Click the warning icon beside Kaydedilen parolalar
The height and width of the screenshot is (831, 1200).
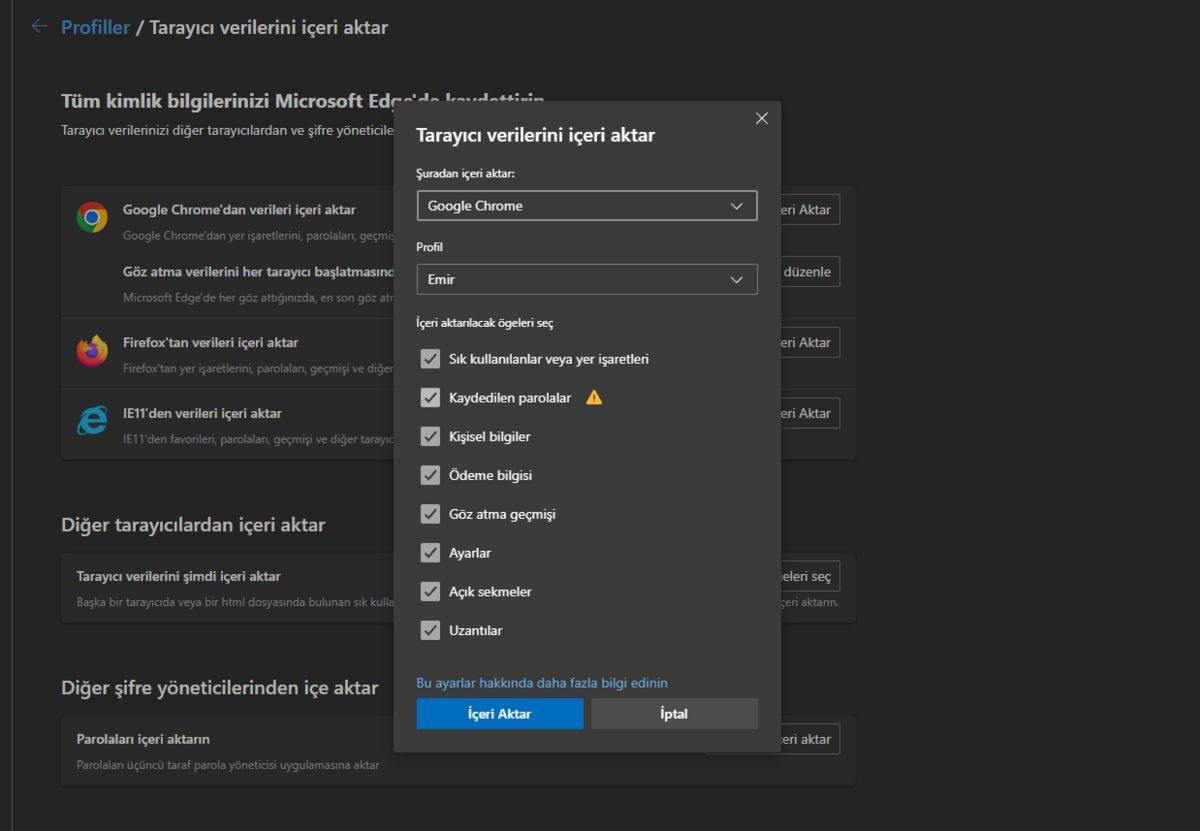coord(594,398)
